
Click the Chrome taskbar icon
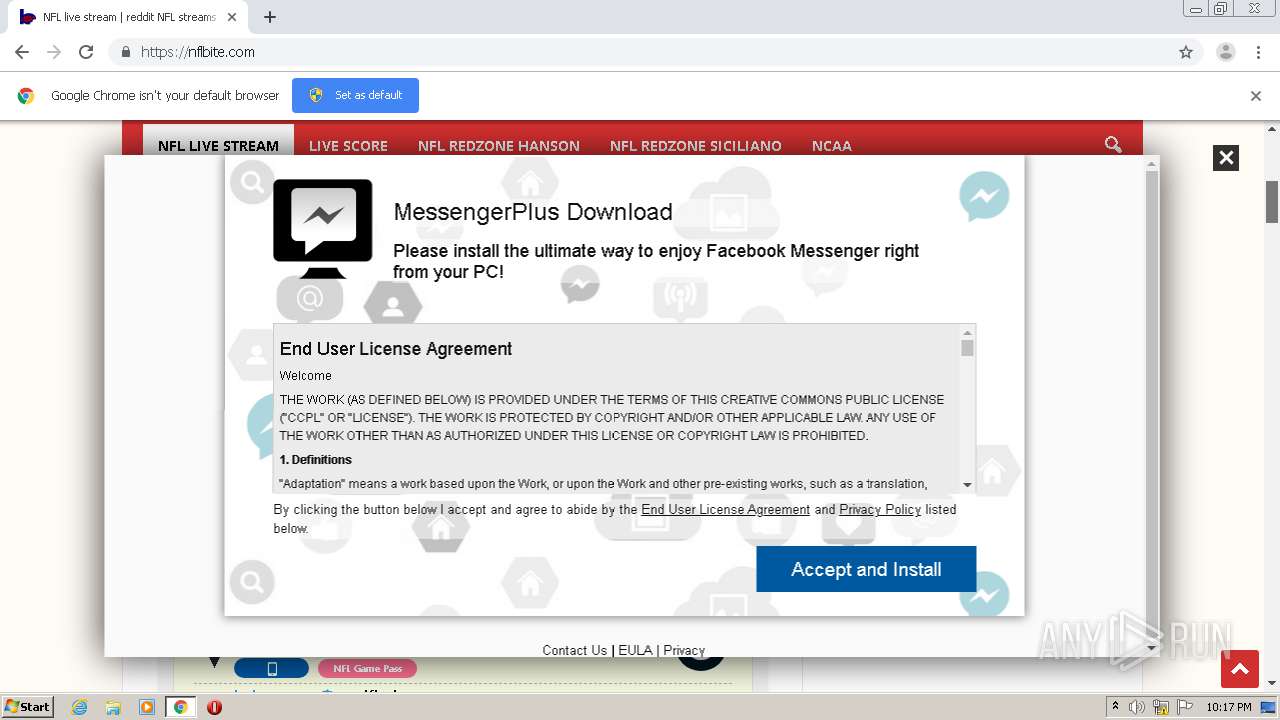point(181,707)
